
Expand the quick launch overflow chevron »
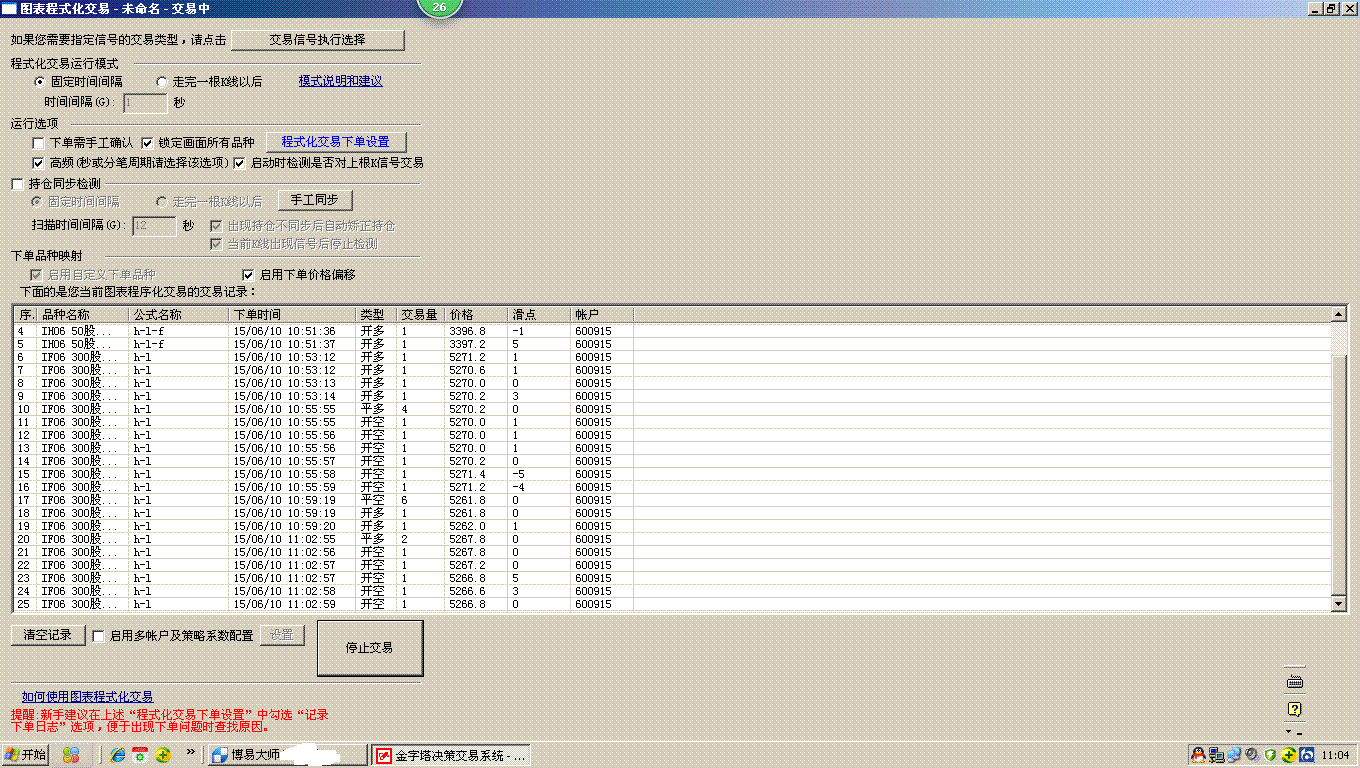(x=190, y=752)
